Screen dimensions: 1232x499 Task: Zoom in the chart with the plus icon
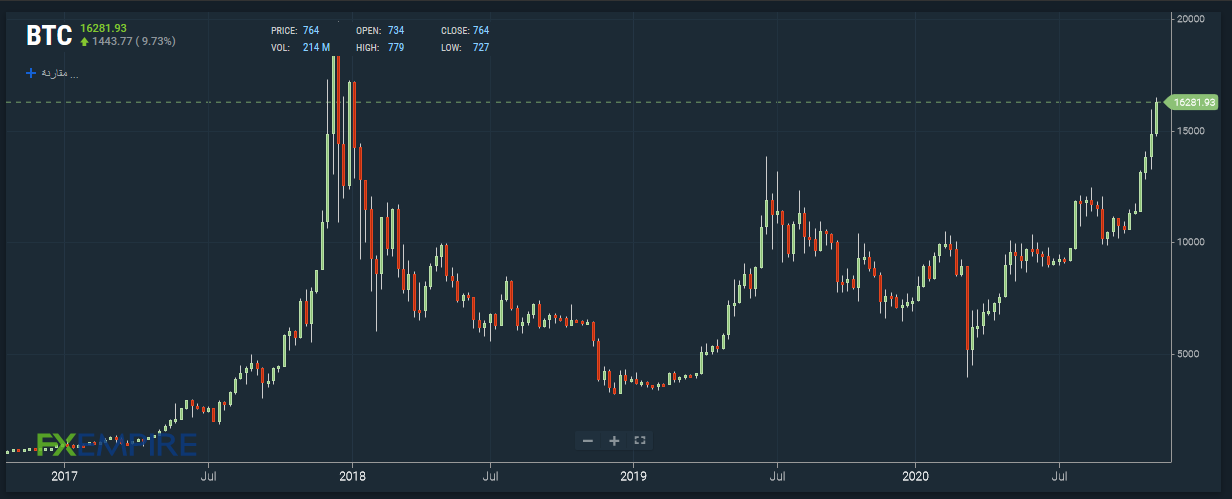coord(614,440)
